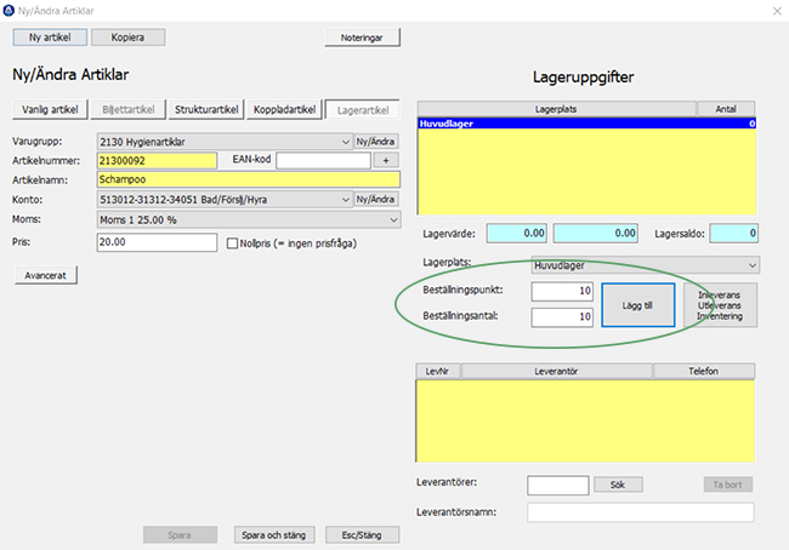Expand the Lagerplats Huvudlager dropdown

752,265
